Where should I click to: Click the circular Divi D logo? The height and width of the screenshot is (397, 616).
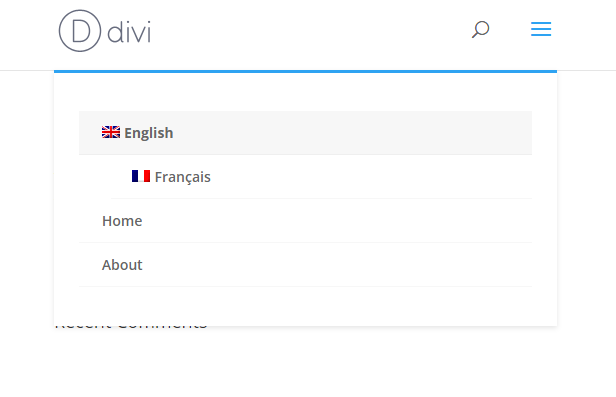tap(80, 31)
